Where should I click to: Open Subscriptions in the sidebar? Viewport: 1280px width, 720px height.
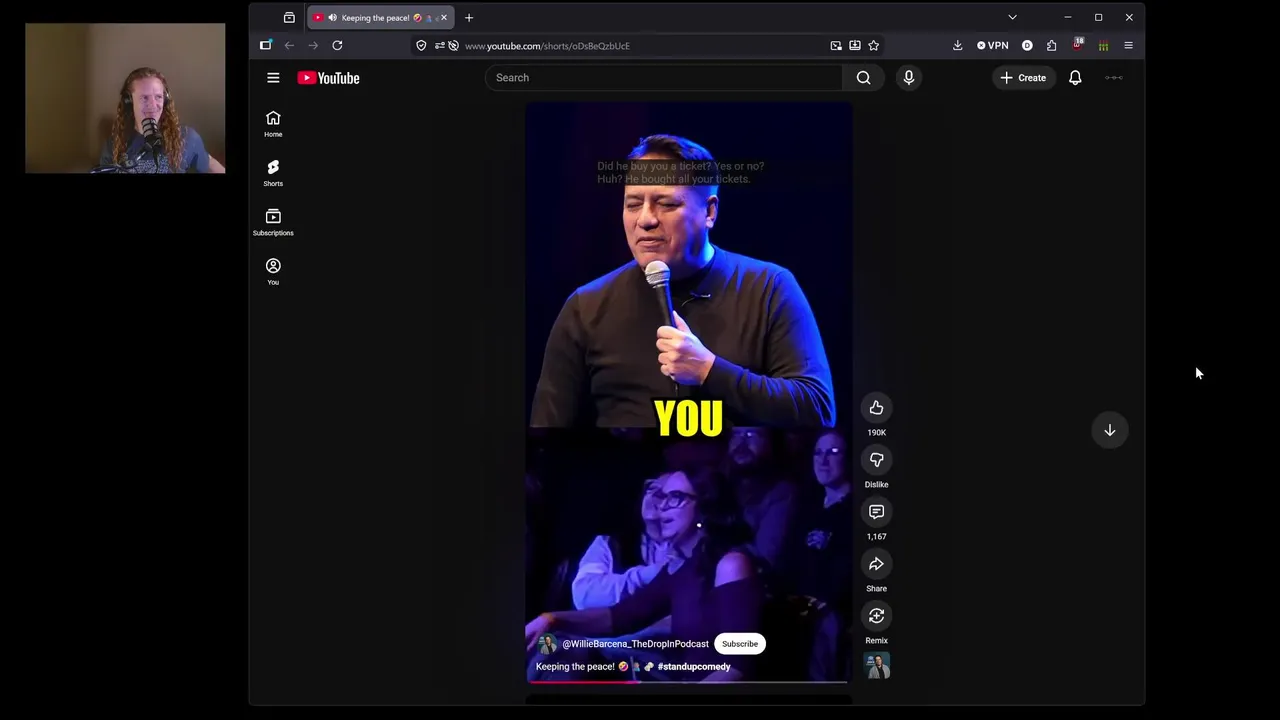tap(273, 222)
